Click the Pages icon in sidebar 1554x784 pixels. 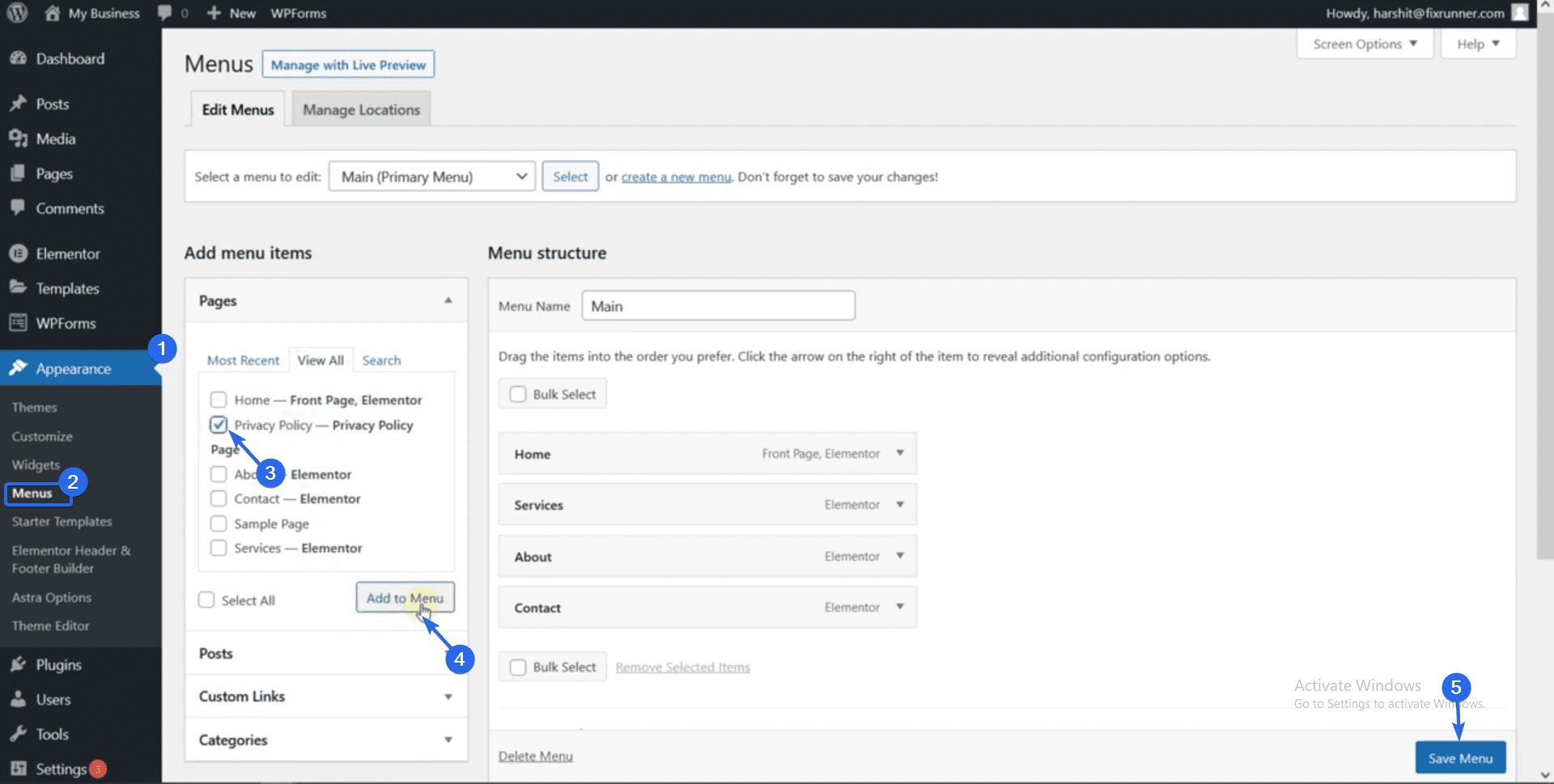(x=18, y=173)
